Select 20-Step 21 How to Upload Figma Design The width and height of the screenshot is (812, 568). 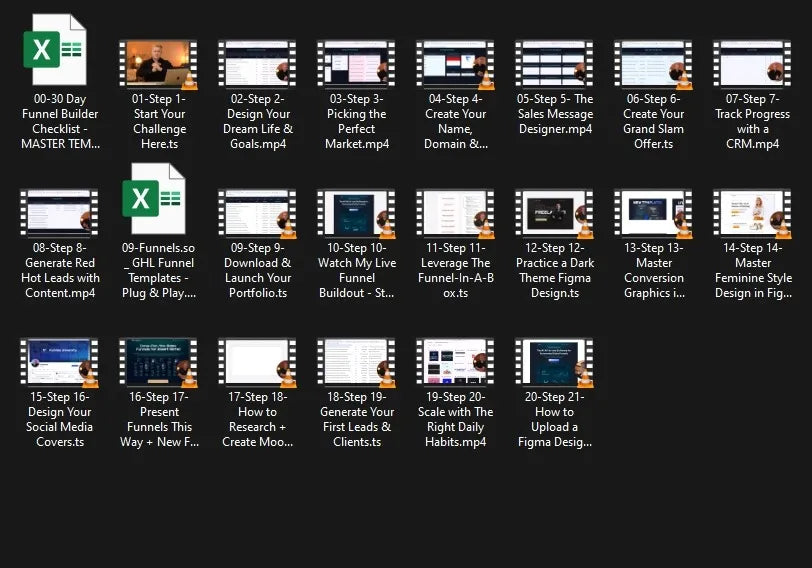tap(555, 362)
